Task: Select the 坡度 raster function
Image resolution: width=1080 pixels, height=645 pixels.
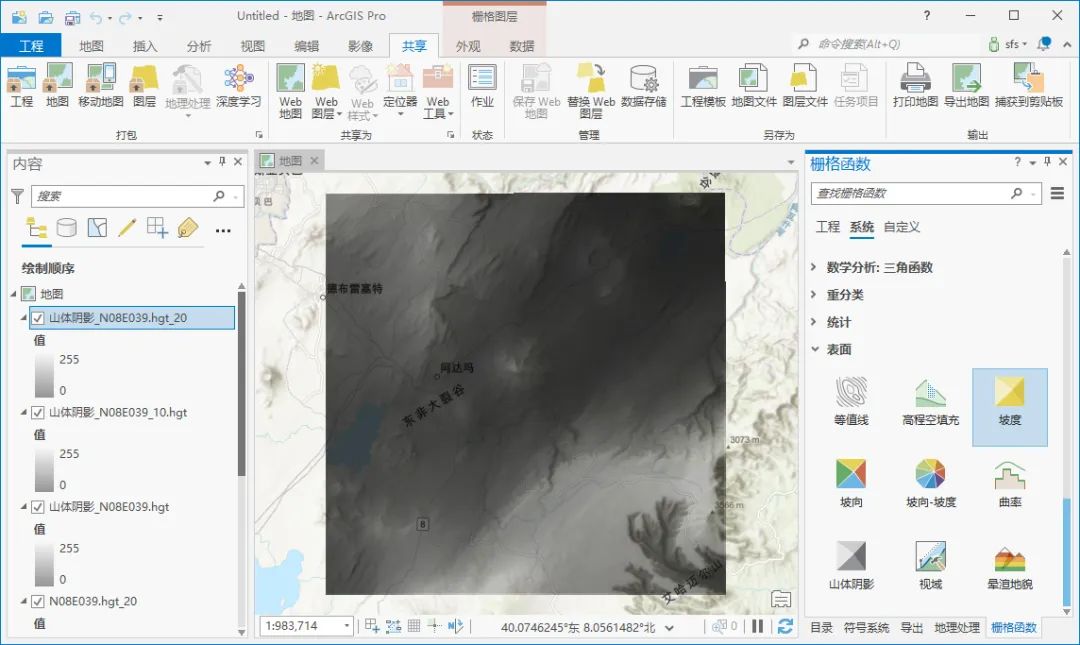Action: pyautogui.click(x=1010, y=407)
